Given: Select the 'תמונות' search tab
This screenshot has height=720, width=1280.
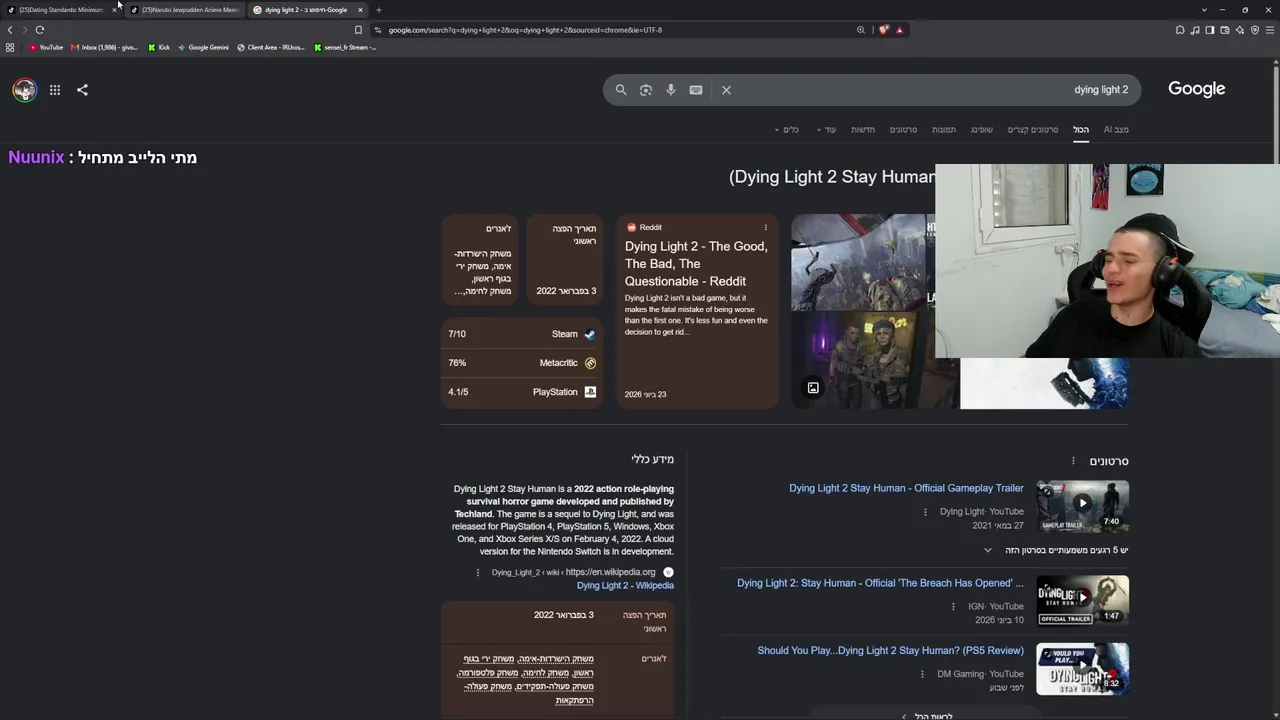Looking at the screenshot, I should tap(944, 129).
